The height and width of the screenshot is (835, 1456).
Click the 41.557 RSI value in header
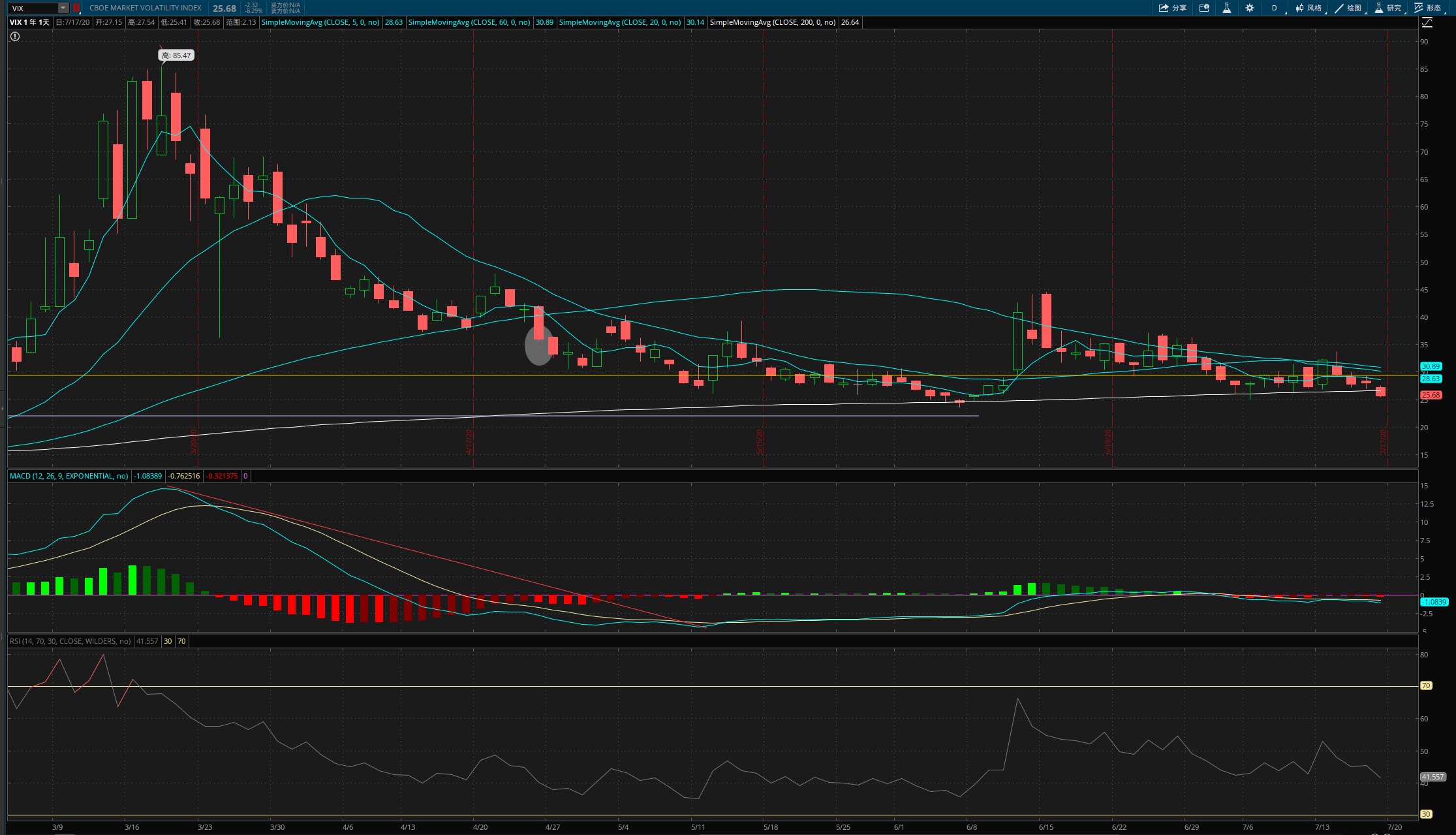coord(147,641)
